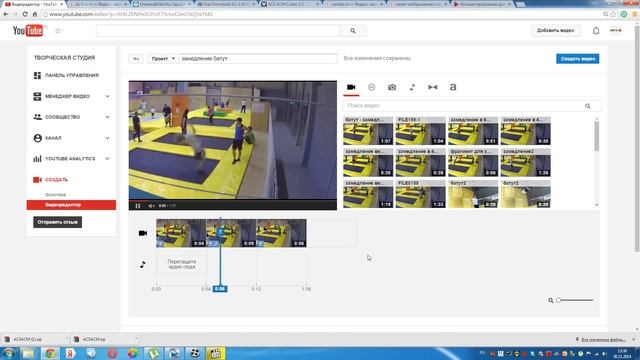Click the main YouTube search box
Screen dimensions: 640x360
tap(218, 31)
